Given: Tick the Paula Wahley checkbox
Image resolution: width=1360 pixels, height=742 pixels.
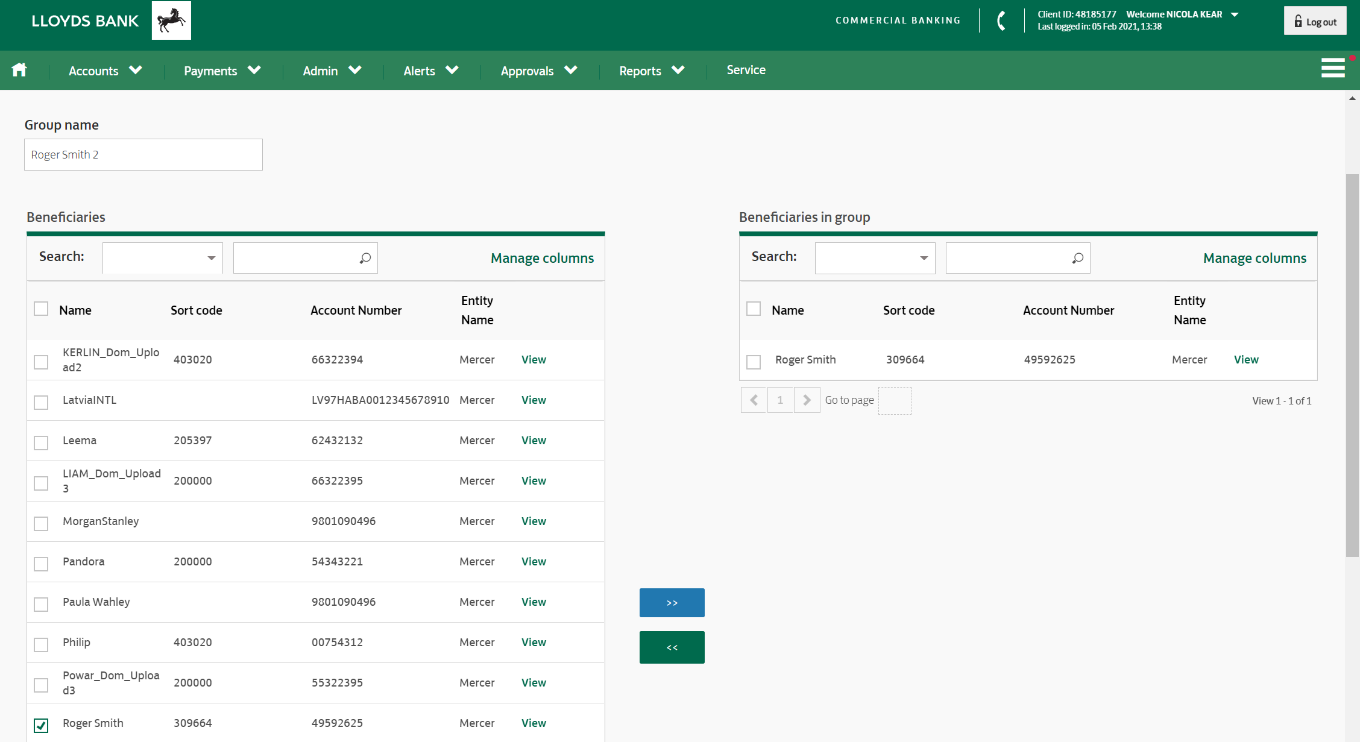Looking at the screenshot, I should coord(41,604).
